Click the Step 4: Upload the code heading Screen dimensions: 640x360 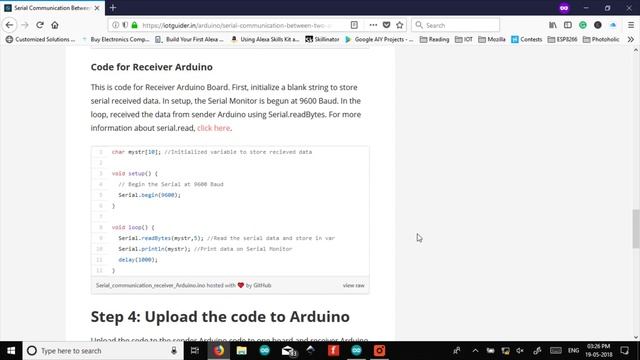220,316
